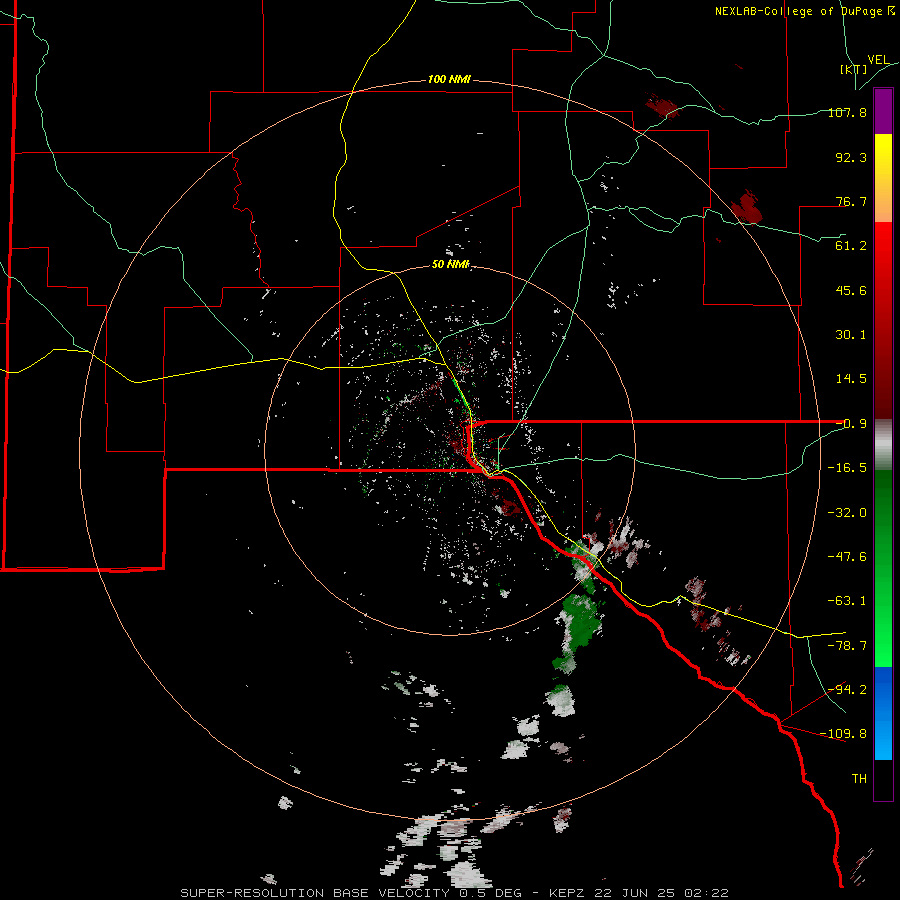Click the 100 NMI range ring label
The height and width of the screenshot is (900, 900).
click(x=449, y=79)
